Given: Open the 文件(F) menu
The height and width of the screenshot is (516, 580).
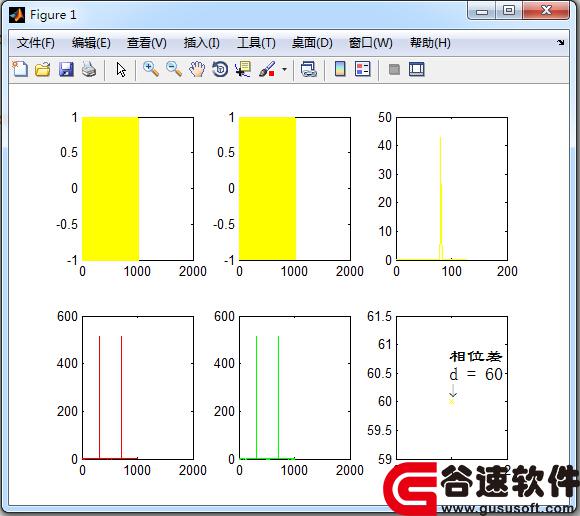Looking at the screenshot, I should coord(36,43).
